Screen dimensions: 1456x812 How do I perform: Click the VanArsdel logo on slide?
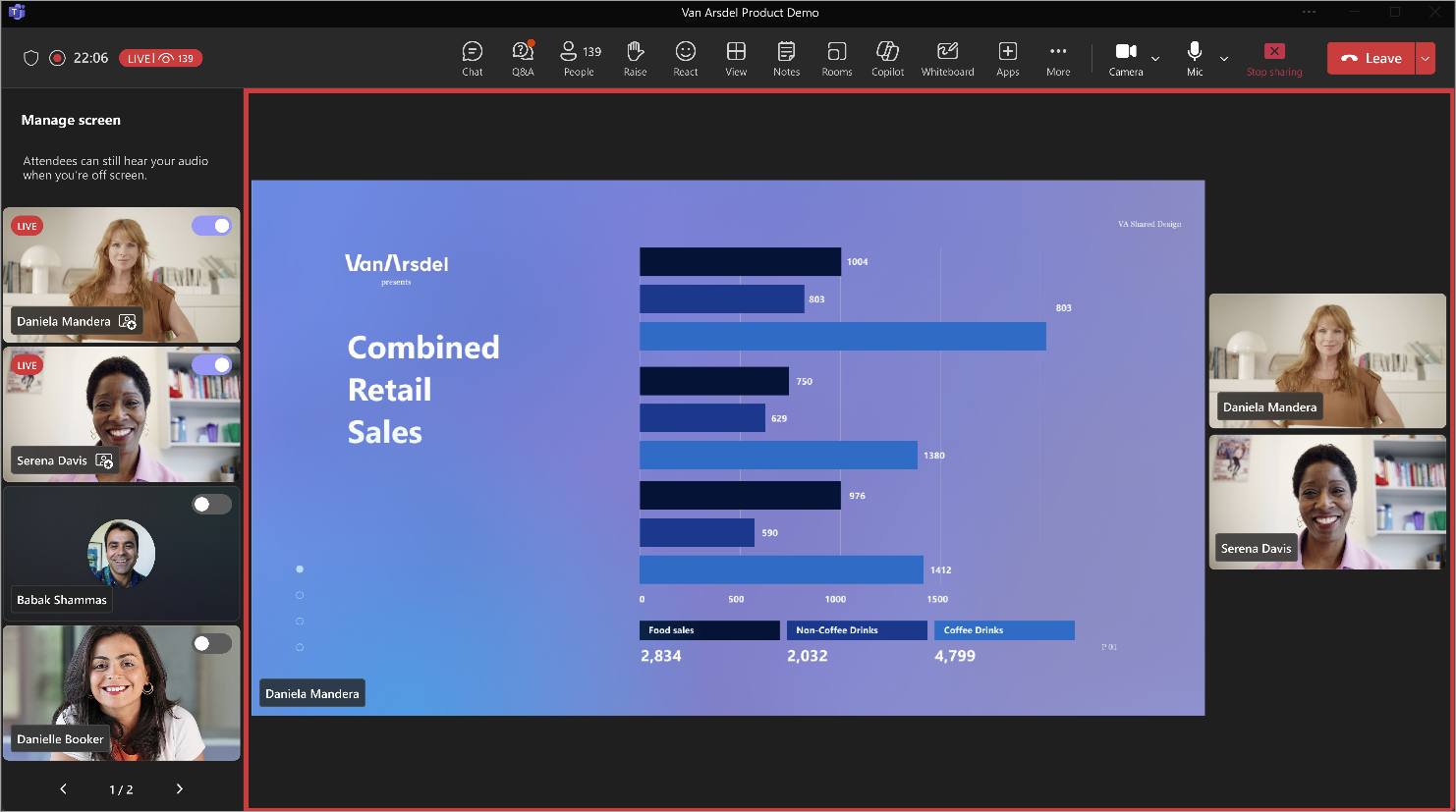(397, 264)
